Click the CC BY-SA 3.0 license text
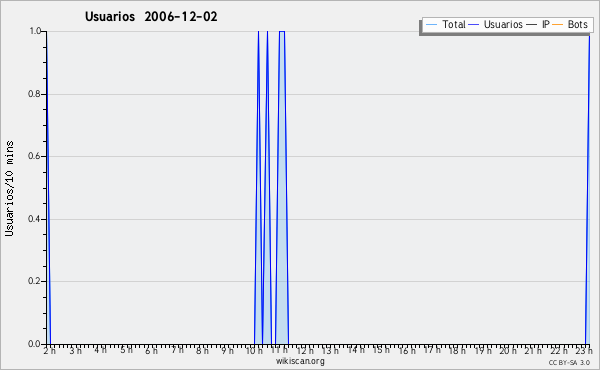The height and width of the screenshot is (370, 600). 569,362
